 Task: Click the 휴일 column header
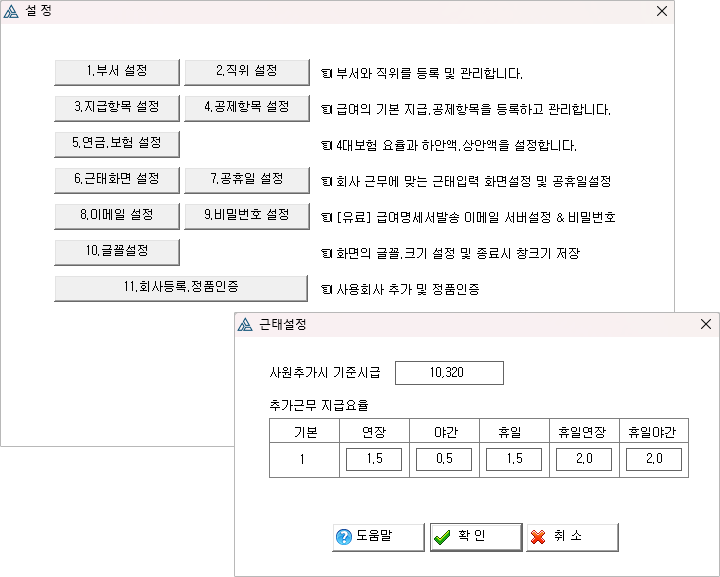coord(514,431)
